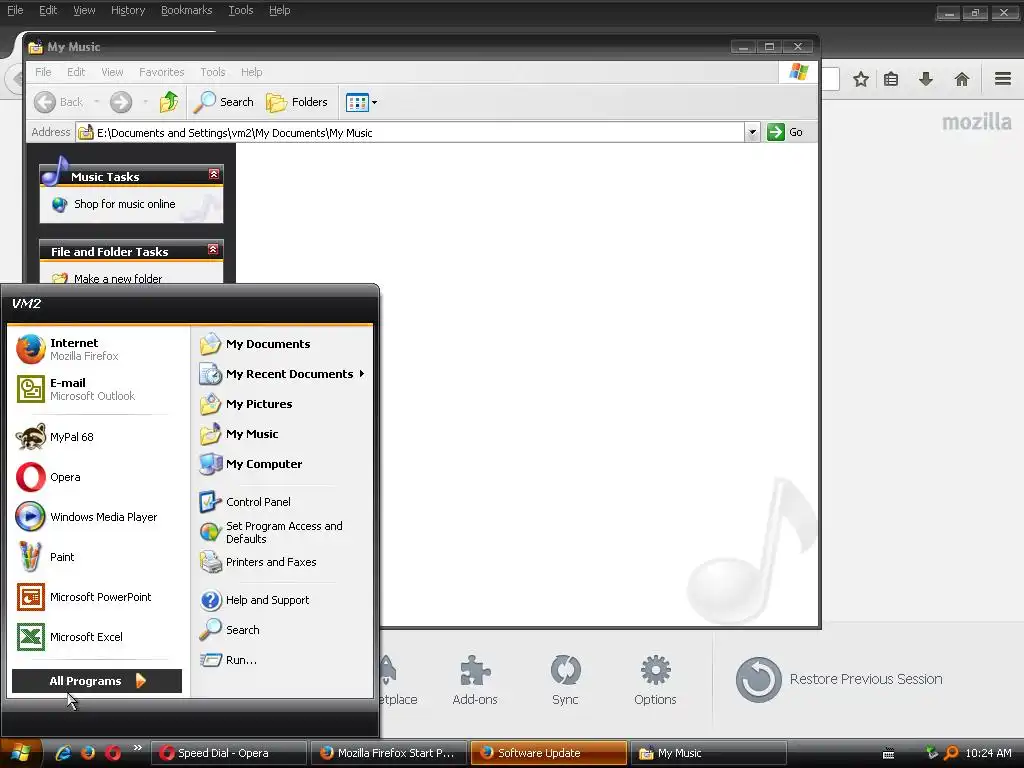Open Firefox History menu
The width and height of the screenshot is (1024, 768).
128,10
